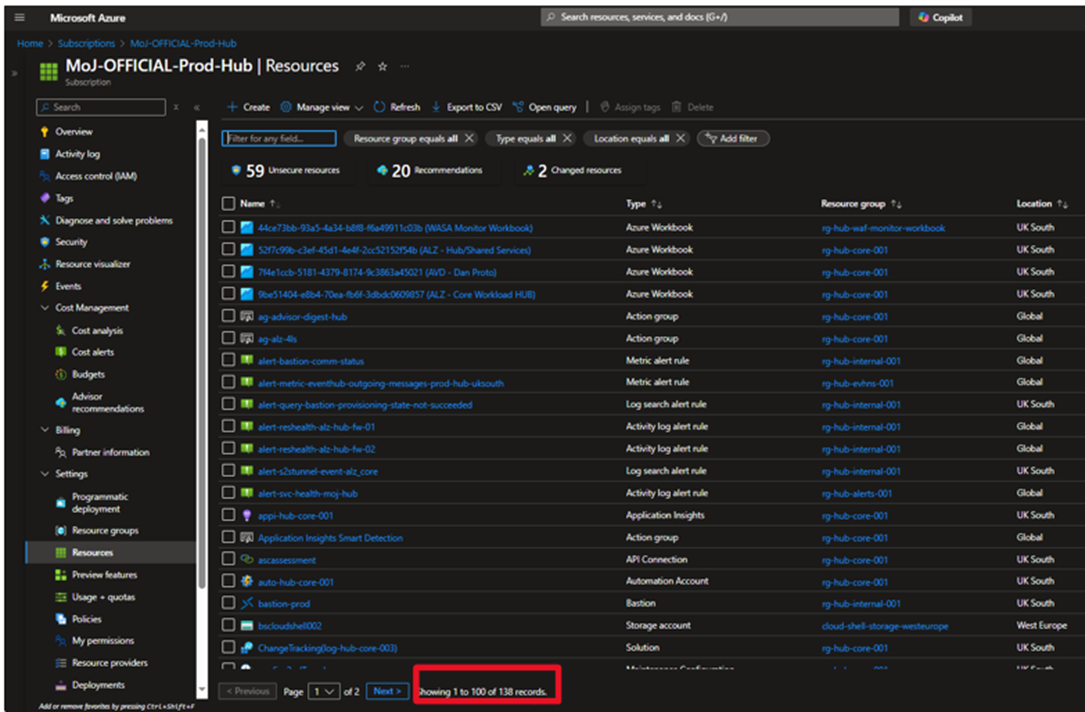Viewport: 1085px width, 712px height.
Task: Click the bastion-prod resource icon
Action: (x=247, y=603)
